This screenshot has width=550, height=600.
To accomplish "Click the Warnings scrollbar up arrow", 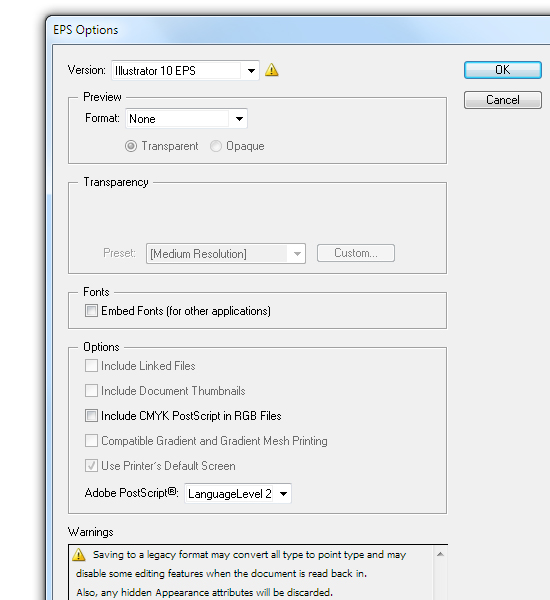I will tap(440, 554).
